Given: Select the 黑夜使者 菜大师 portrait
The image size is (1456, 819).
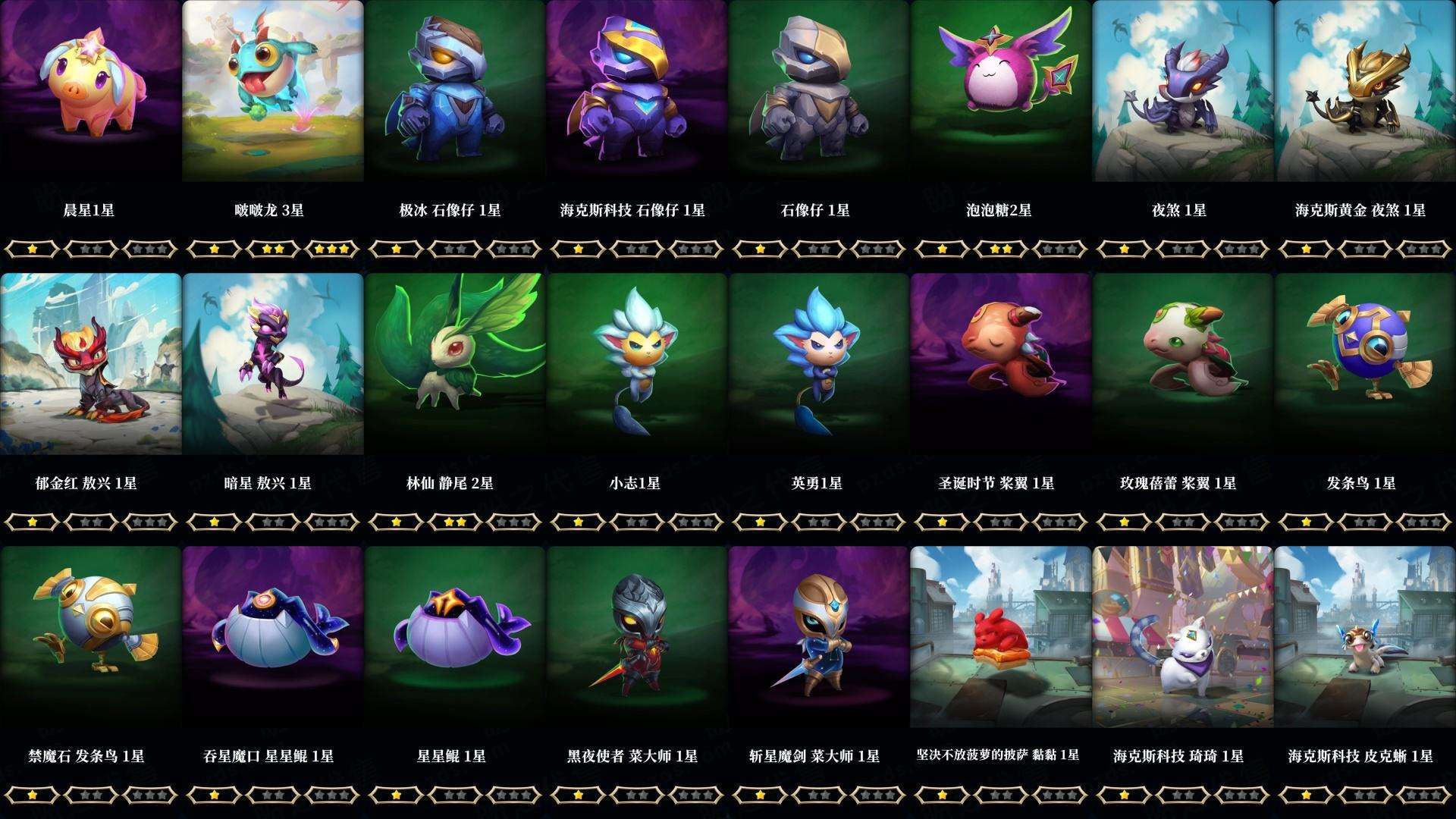Looking at the screenshot, I should click(637, 637).
